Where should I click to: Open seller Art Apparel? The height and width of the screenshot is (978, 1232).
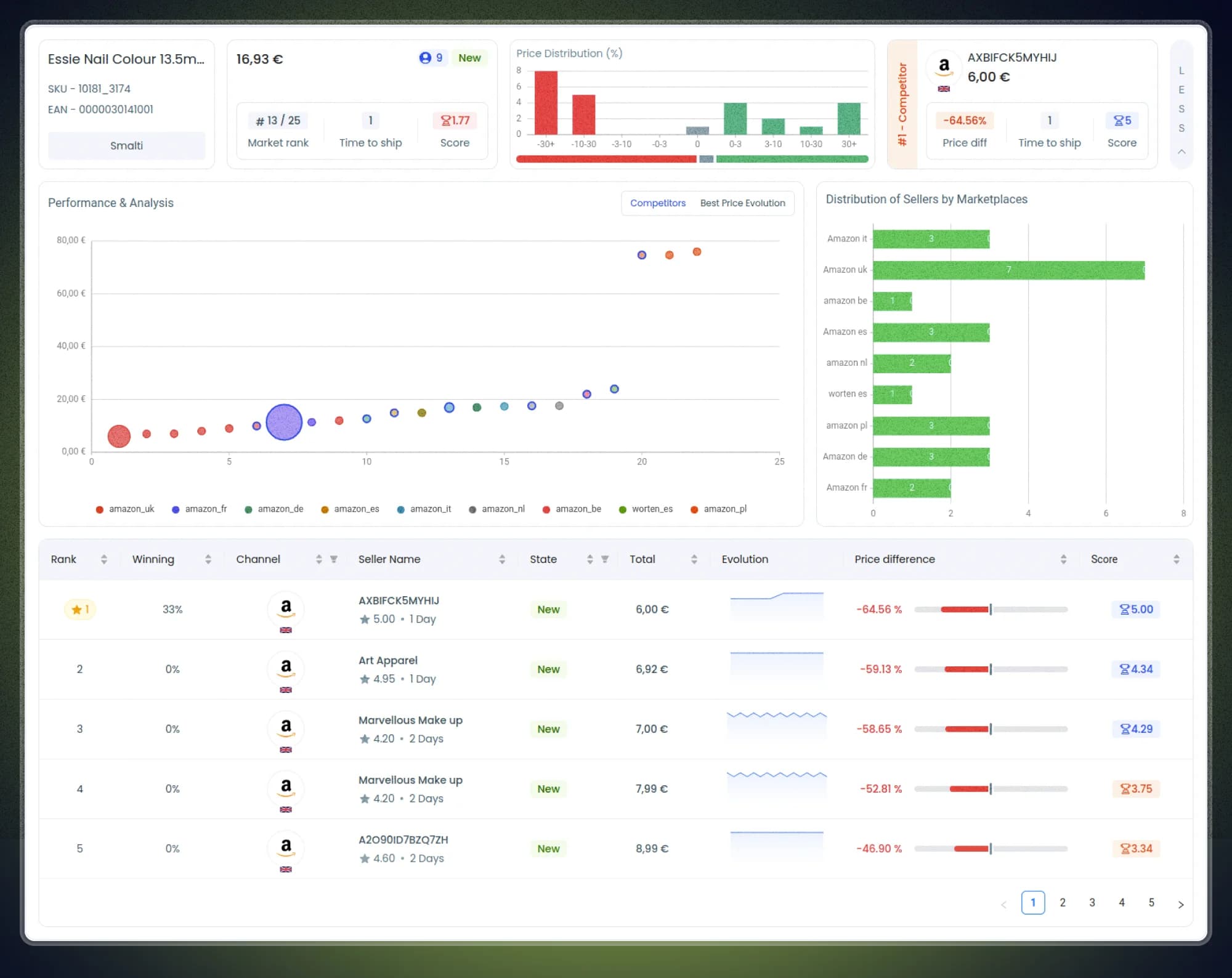coord(388,660)
